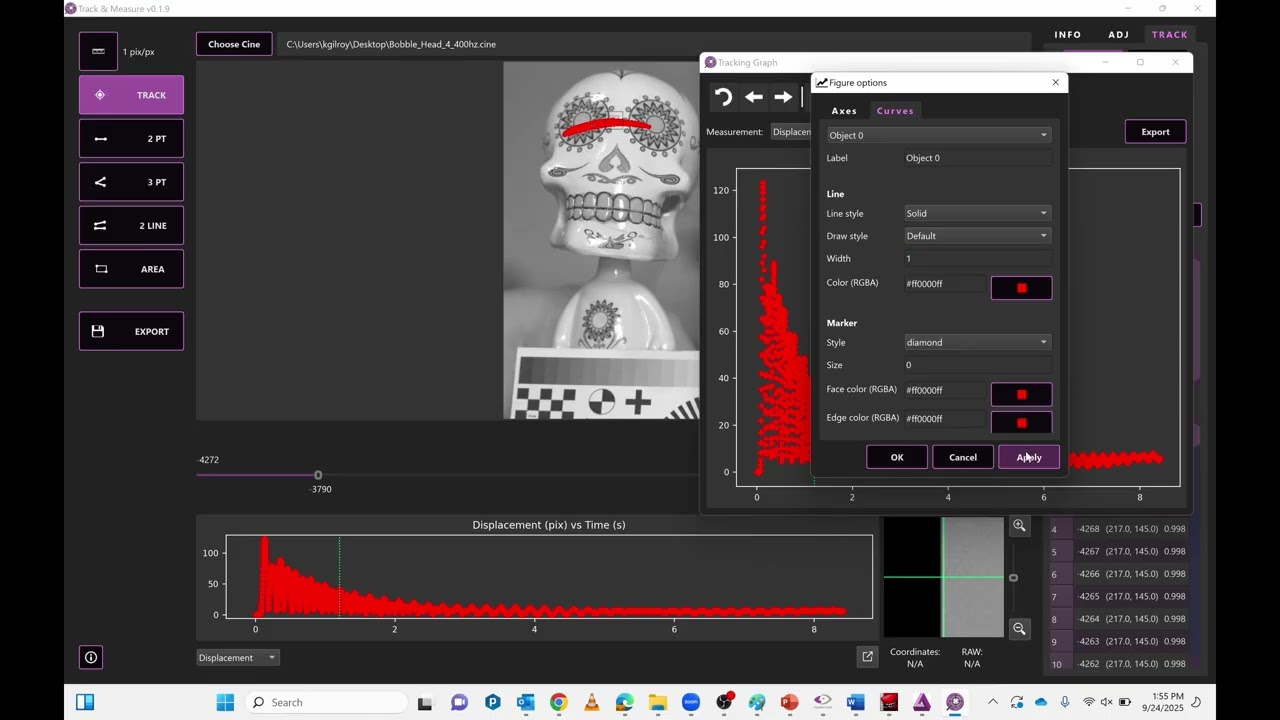Click the back arrow in Tracking Graph toolbar
The height and width of the screenshot is (720, 1280).
click(754, 97)
